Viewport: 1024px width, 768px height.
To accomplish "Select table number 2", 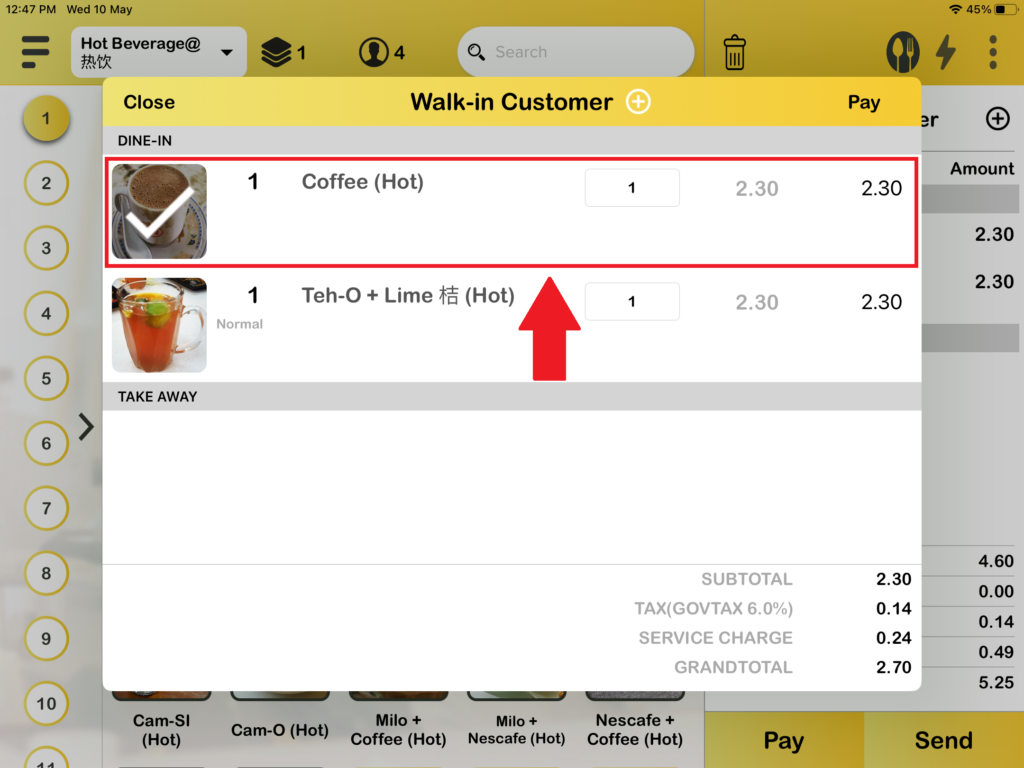I will (x=46, y=183).
